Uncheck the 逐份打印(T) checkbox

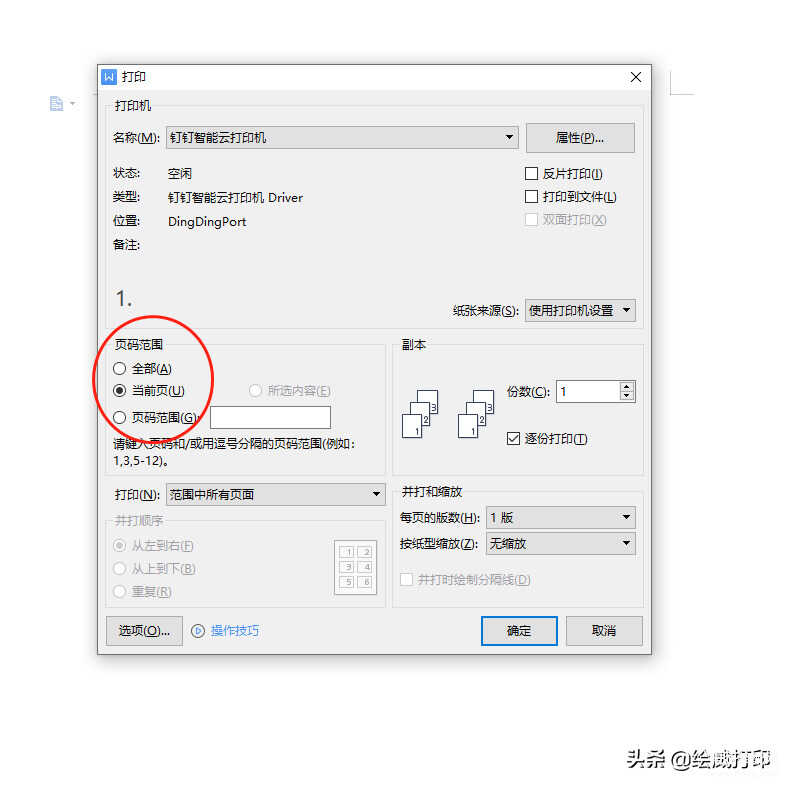pyautogui.click(x=513, y=439)
